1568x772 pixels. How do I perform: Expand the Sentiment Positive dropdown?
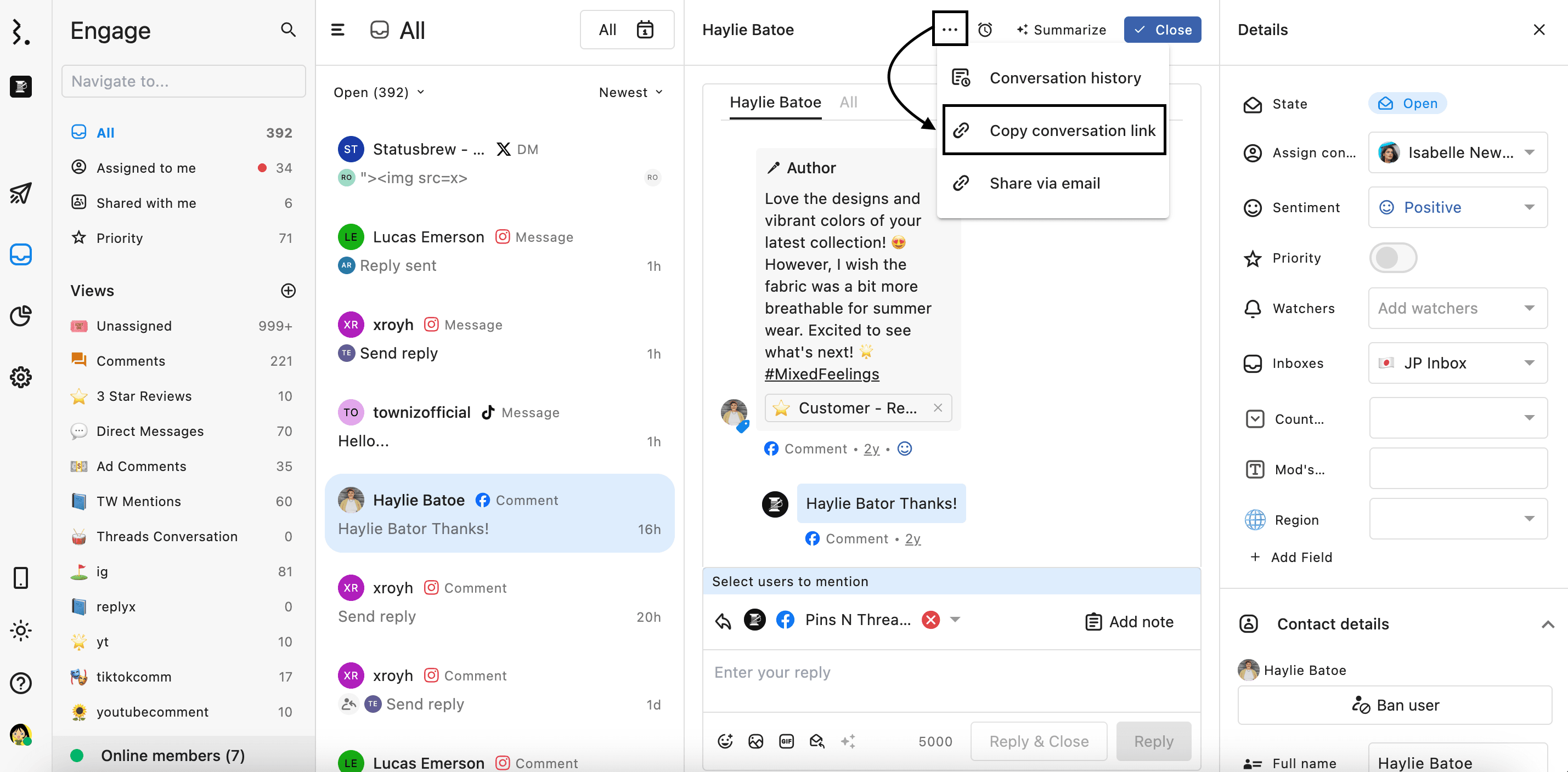click(x=1529, y=207)
